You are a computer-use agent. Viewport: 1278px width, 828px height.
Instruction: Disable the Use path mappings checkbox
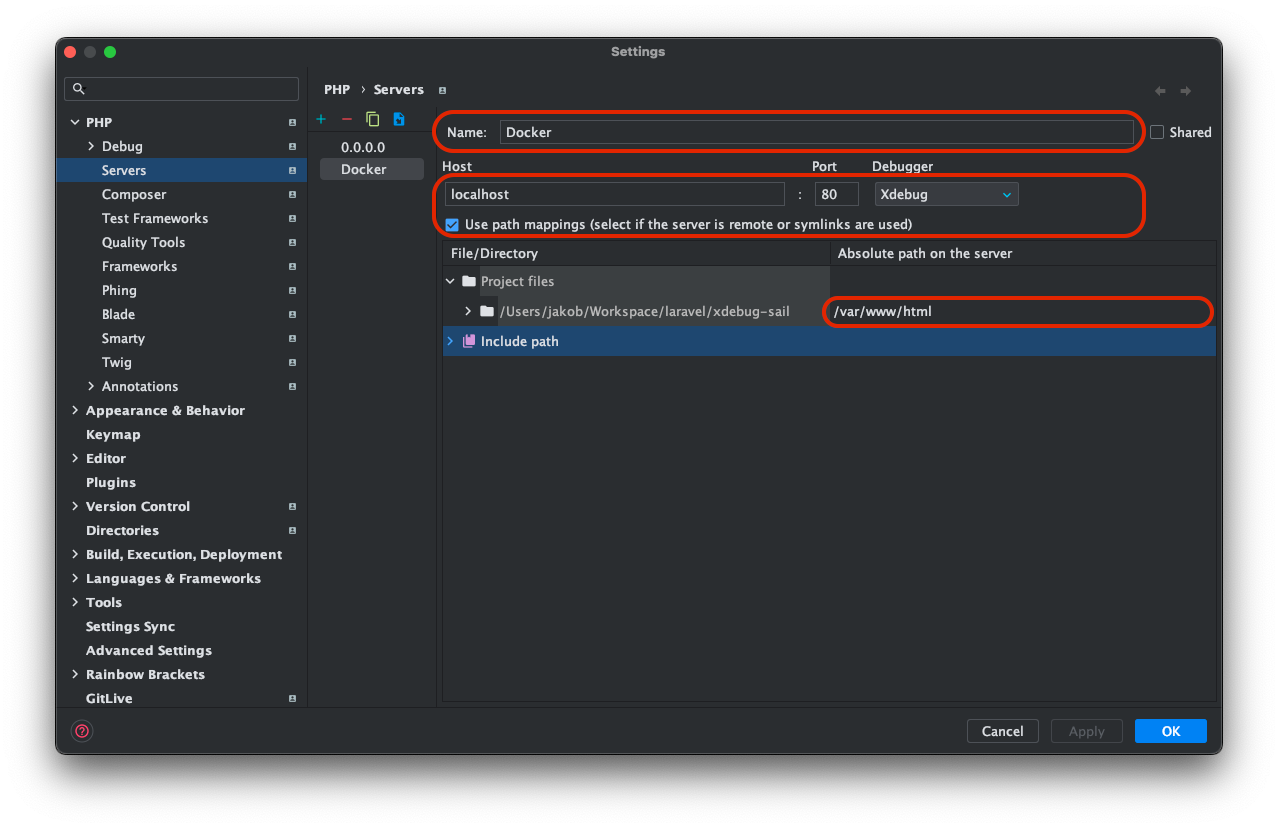(x=452, y=224)
